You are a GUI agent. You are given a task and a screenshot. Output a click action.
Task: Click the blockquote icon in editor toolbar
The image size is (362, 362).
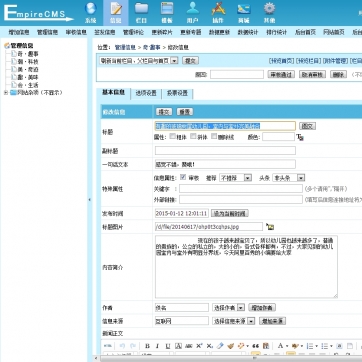[256, 346]
